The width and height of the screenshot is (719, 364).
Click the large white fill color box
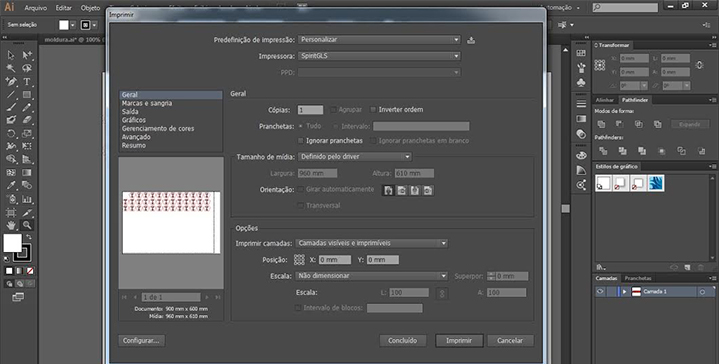point(12,243)
